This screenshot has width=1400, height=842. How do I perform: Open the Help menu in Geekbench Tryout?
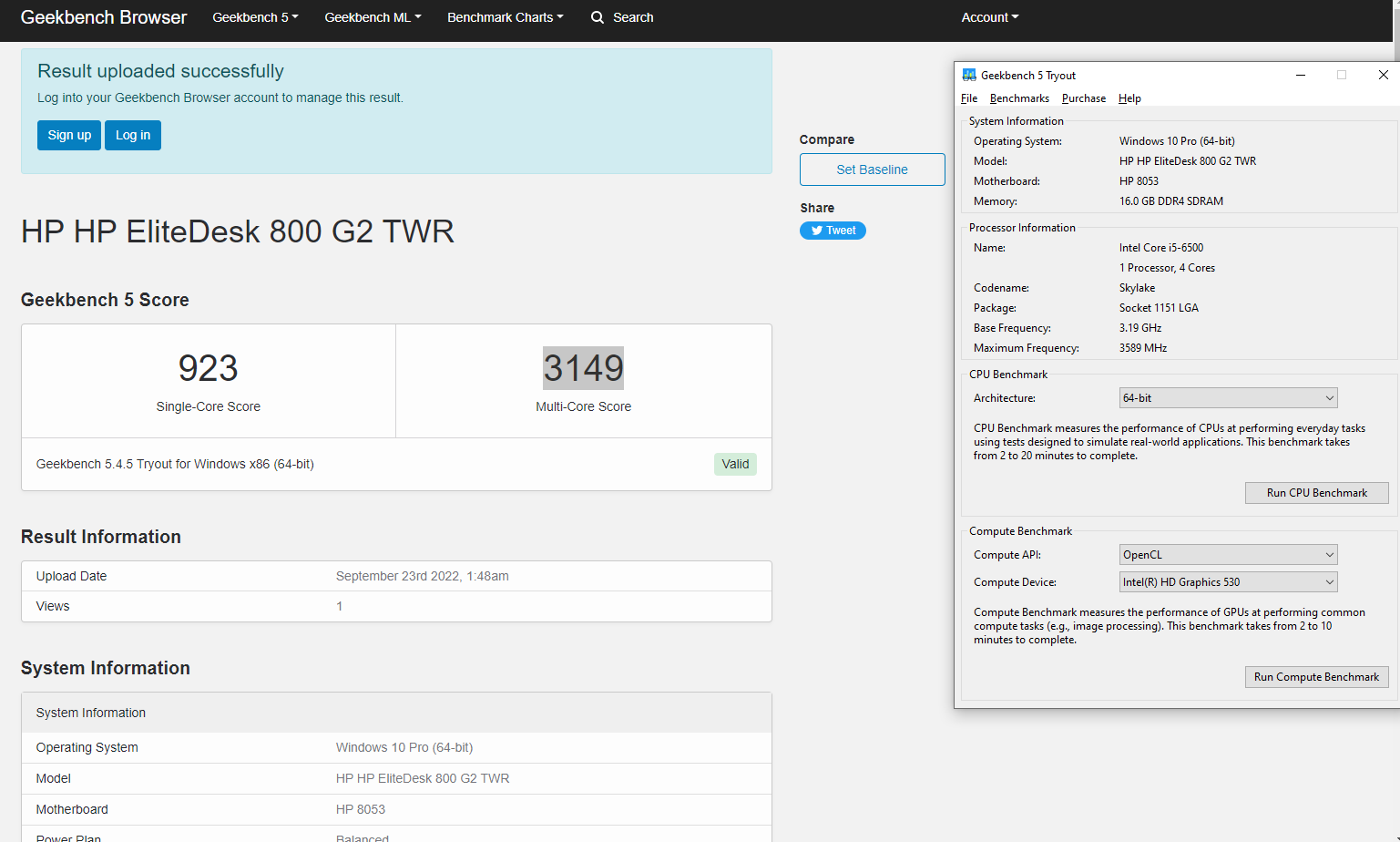(1129, 98)
